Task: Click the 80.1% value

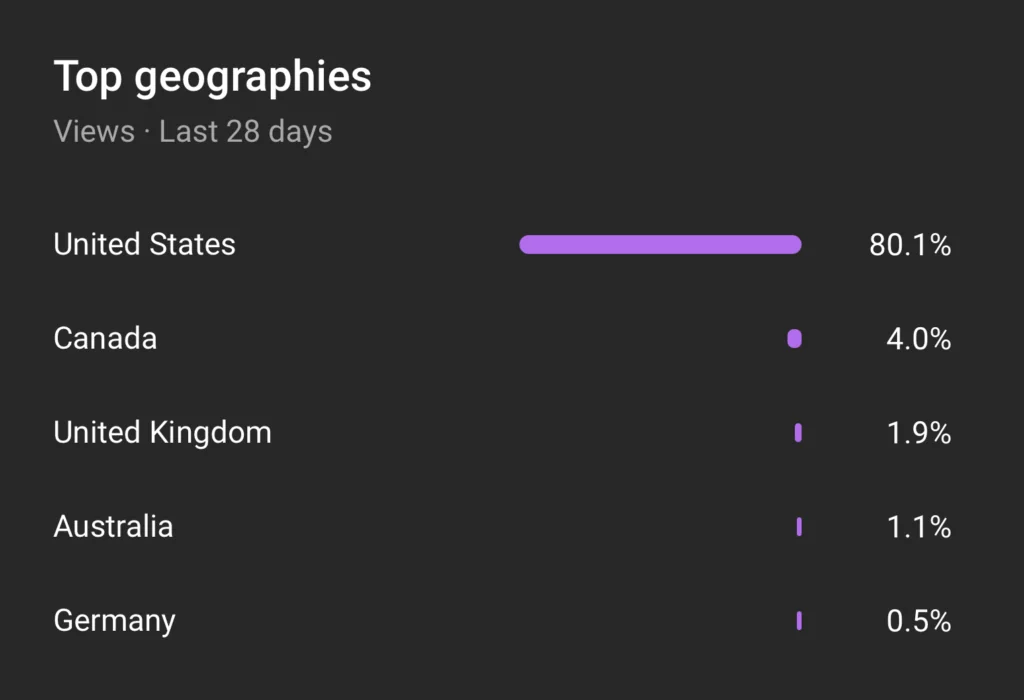Action: point(909,245)
